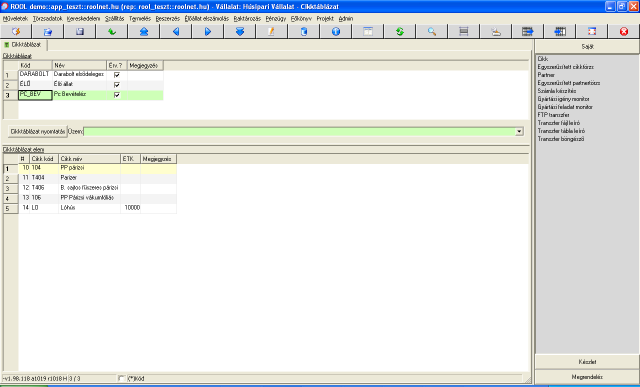Go to next record with right arrow

pyautogui.click(x=208, y=31)
